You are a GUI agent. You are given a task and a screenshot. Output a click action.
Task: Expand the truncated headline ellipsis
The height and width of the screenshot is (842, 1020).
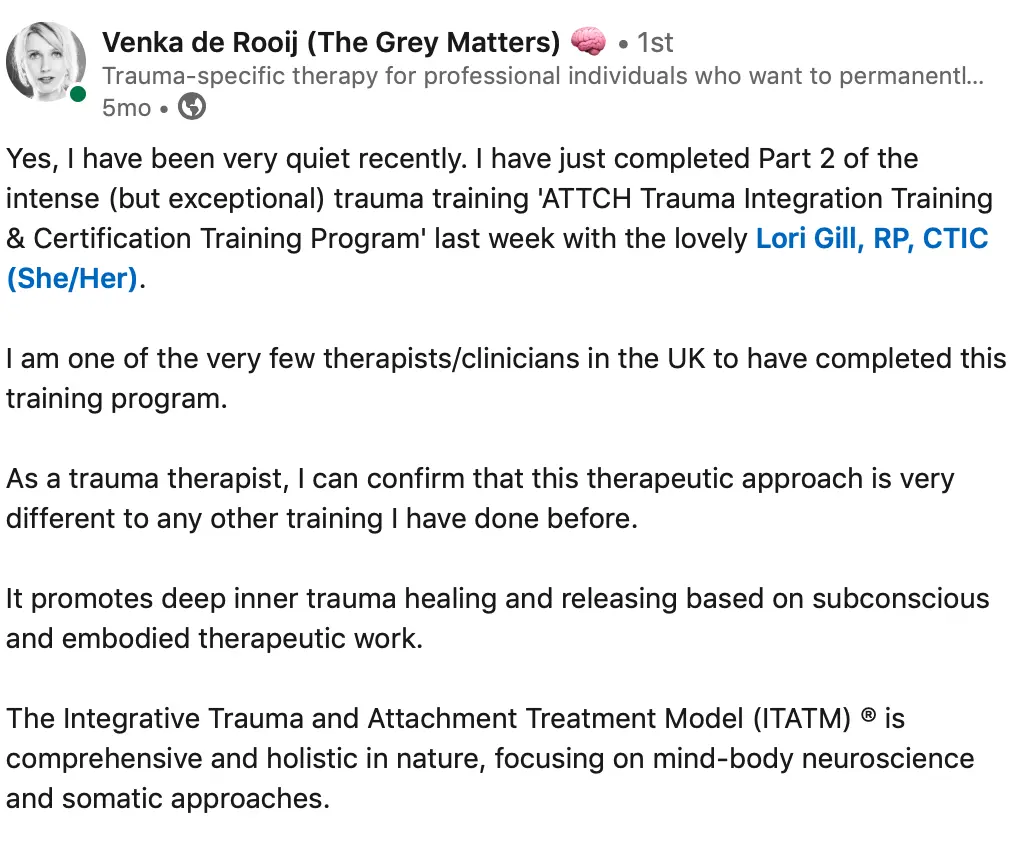[x=976, y=76]
